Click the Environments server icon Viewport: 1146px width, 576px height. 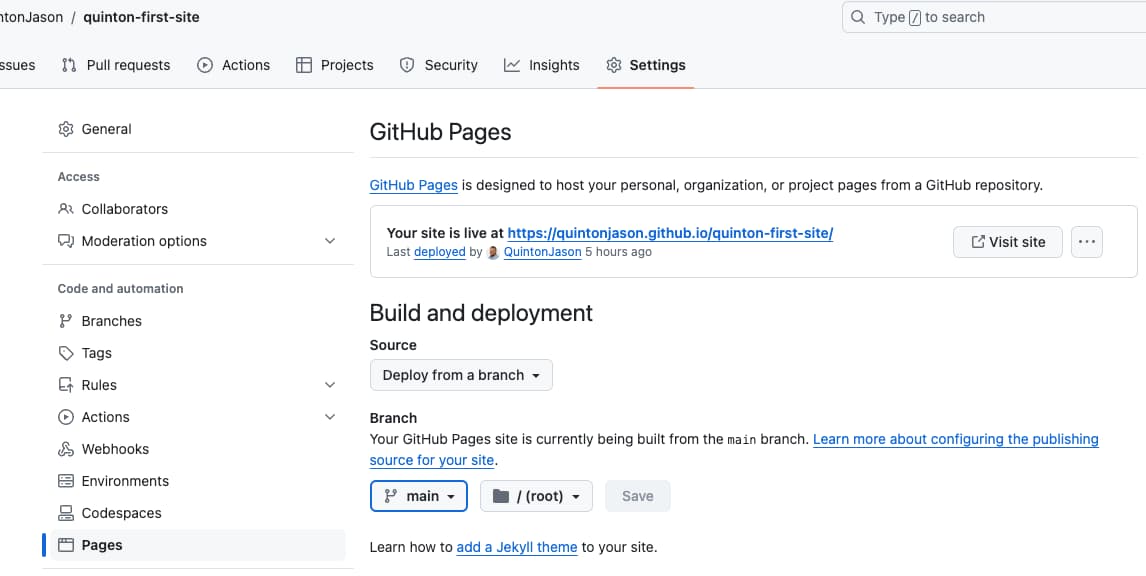66,481
